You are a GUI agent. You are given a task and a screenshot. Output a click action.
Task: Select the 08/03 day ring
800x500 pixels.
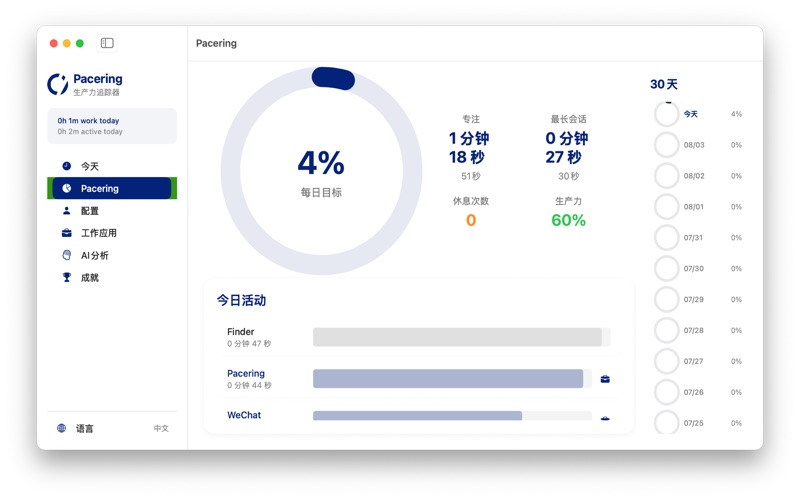tap(666, 145)
